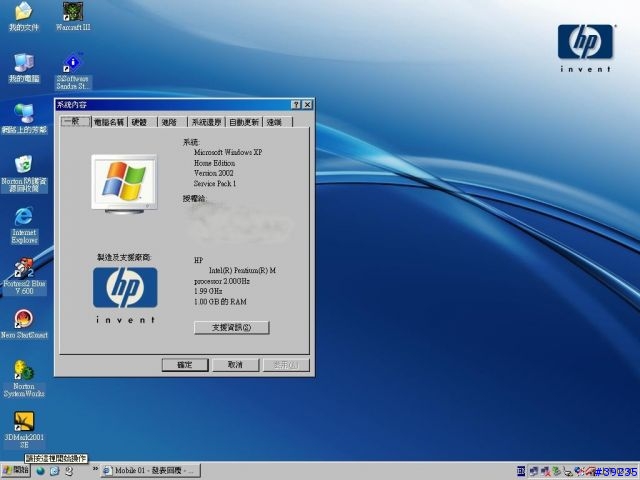This screenshot has width=640, height=480.
Task: Click the 確定 button
Action: [185, 365]
